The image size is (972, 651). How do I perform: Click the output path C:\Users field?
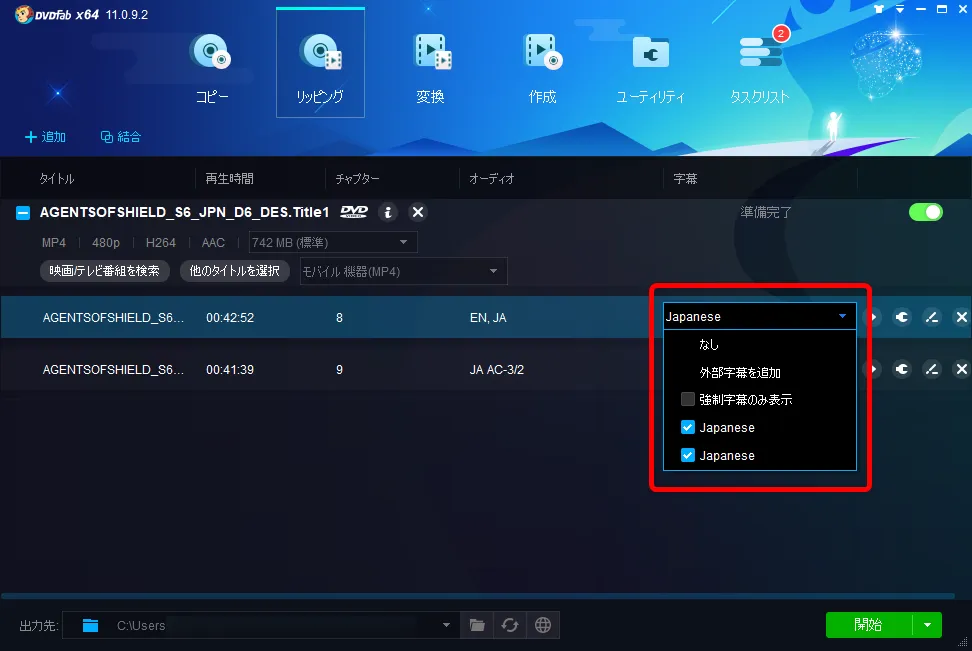pyautogui.click(x=260, y=625)
